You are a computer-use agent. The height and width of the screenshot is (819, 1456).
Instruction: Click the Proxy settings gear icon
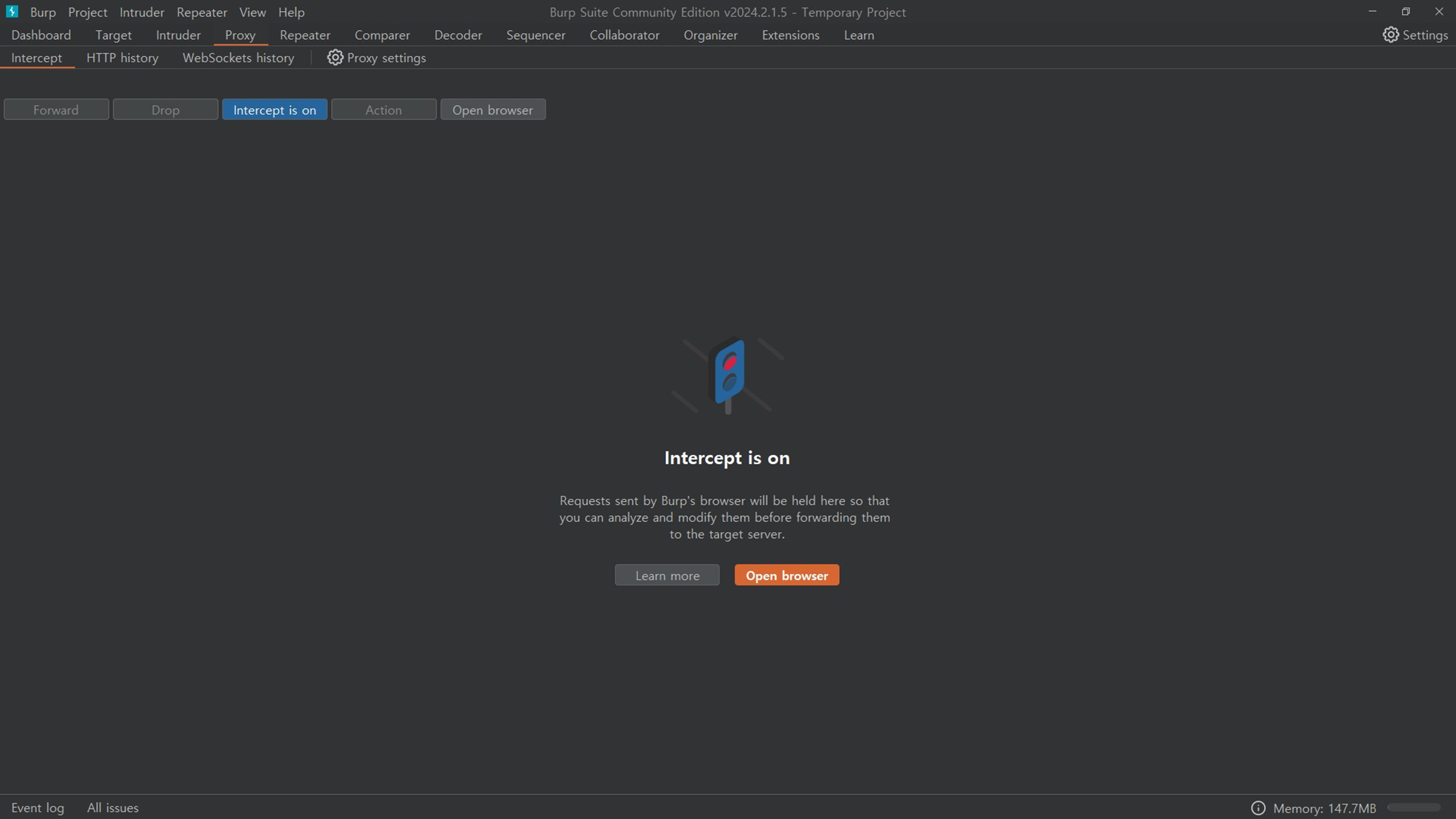coord(335,58)
